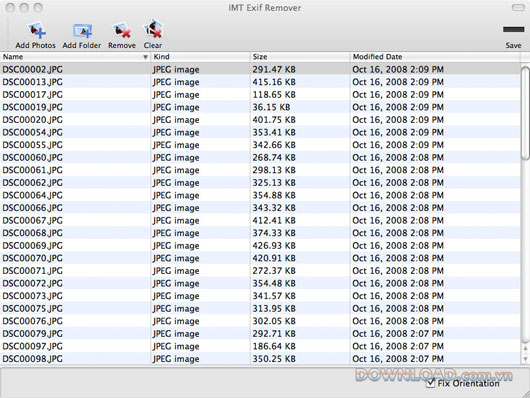Sort by the Modified Date column header

(435, 57)
